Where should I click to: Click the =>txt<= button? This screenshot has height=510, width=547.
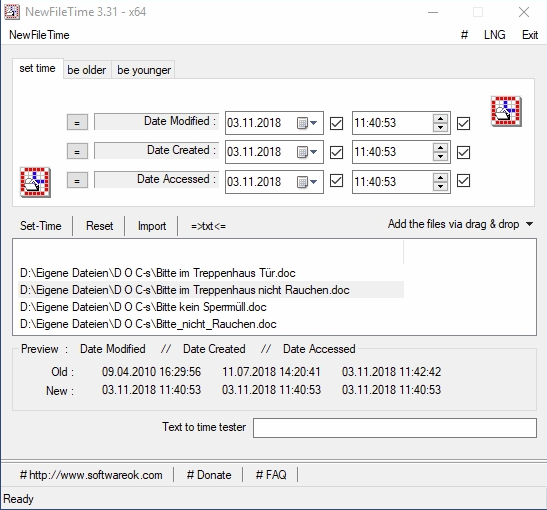click(x=208, y=226)
